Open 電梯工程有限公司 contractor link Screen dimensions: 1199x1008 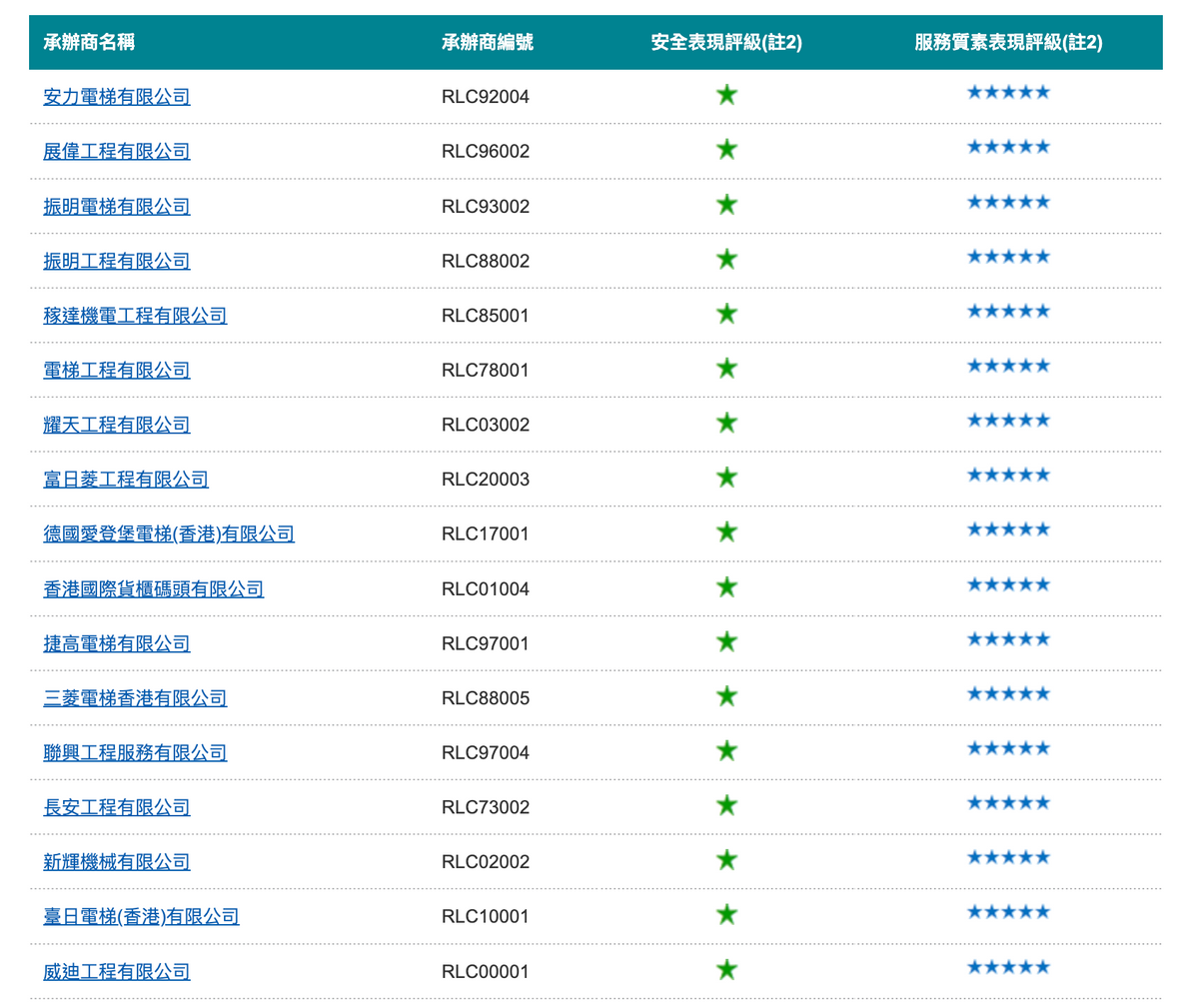[x=117, y=371]
